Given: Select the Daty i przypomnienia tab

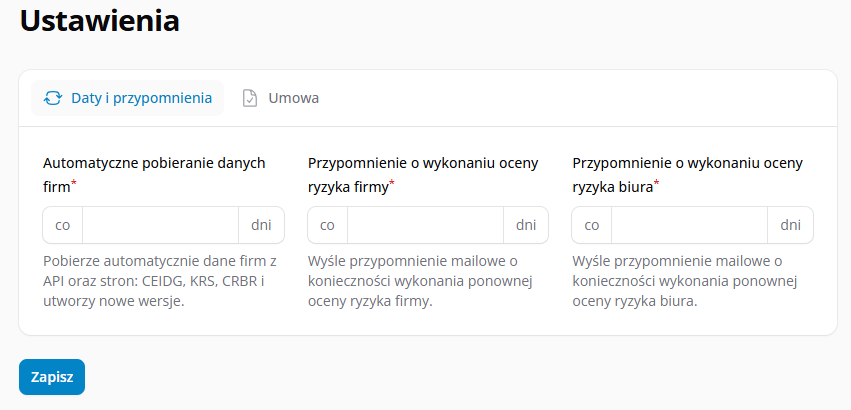Looking at the screenshot, I should coord(128,98).
